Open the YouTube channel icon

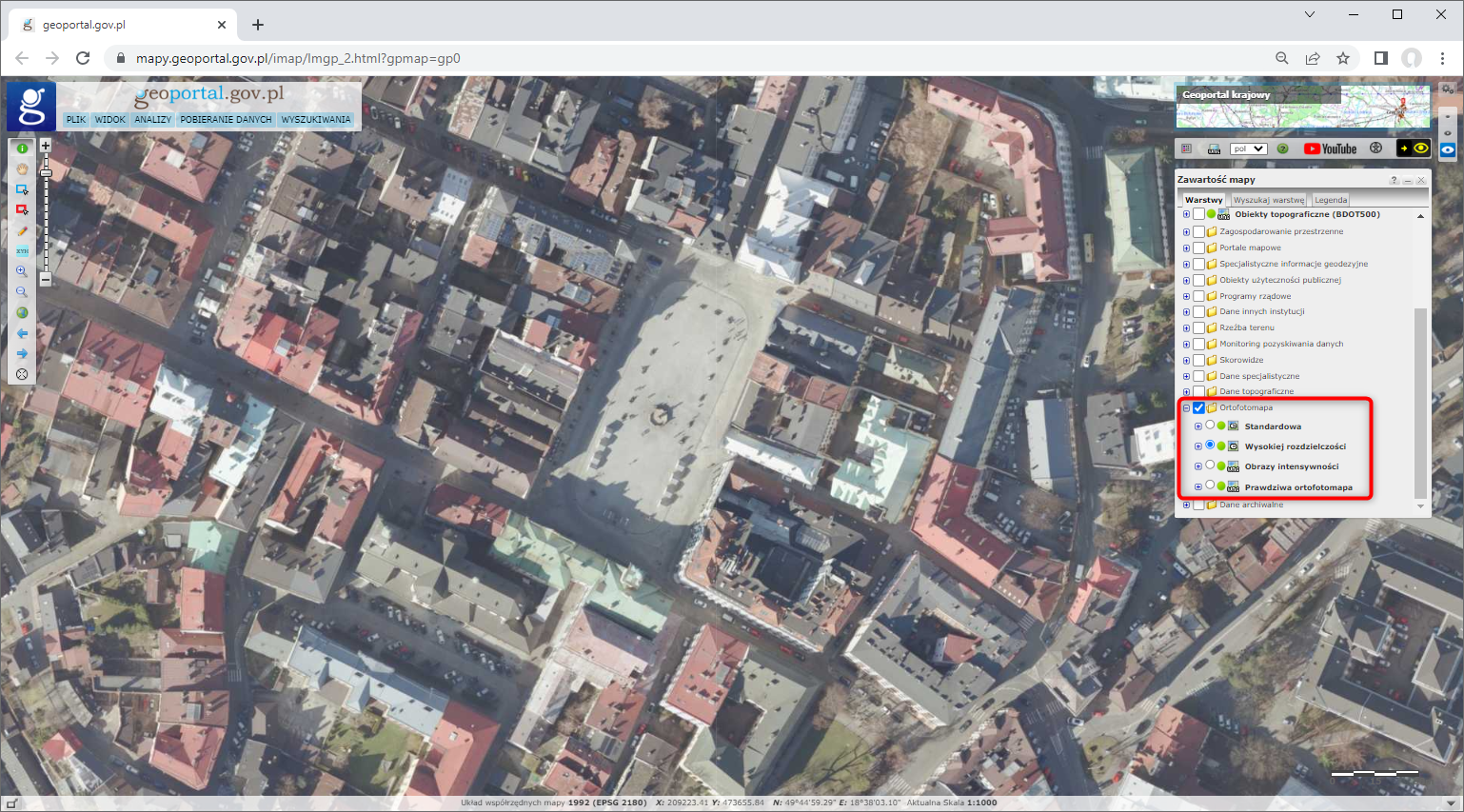pos(1330,149)
